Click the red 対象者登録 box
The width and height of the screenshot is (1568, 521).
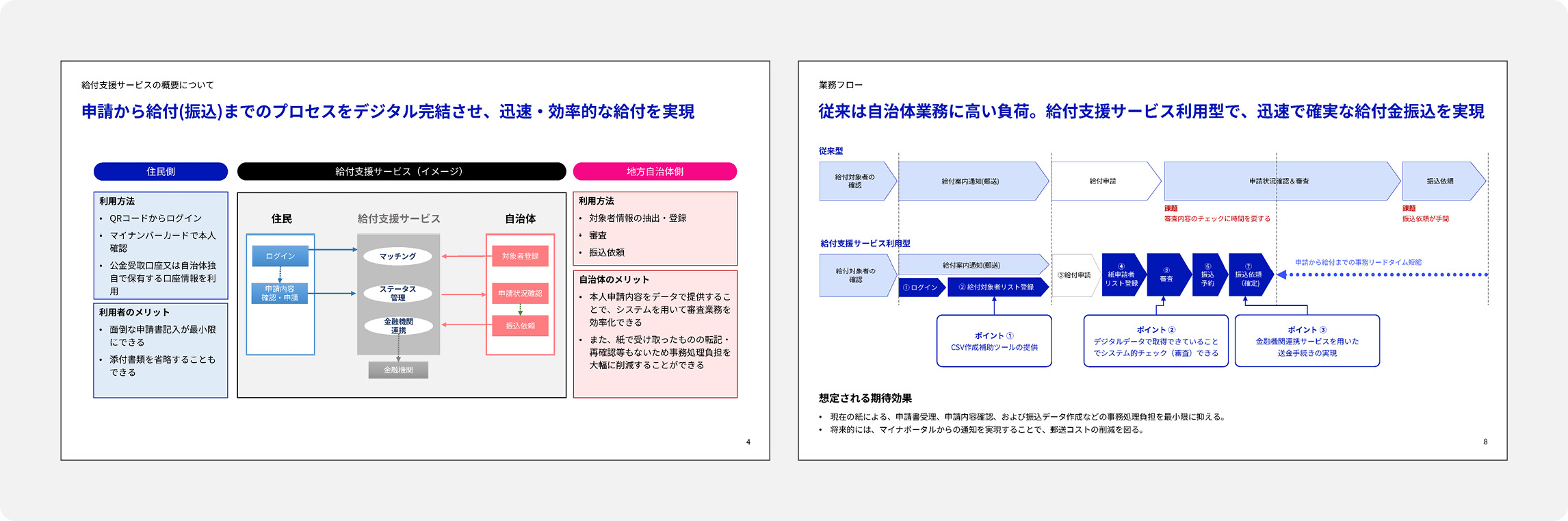520,256
